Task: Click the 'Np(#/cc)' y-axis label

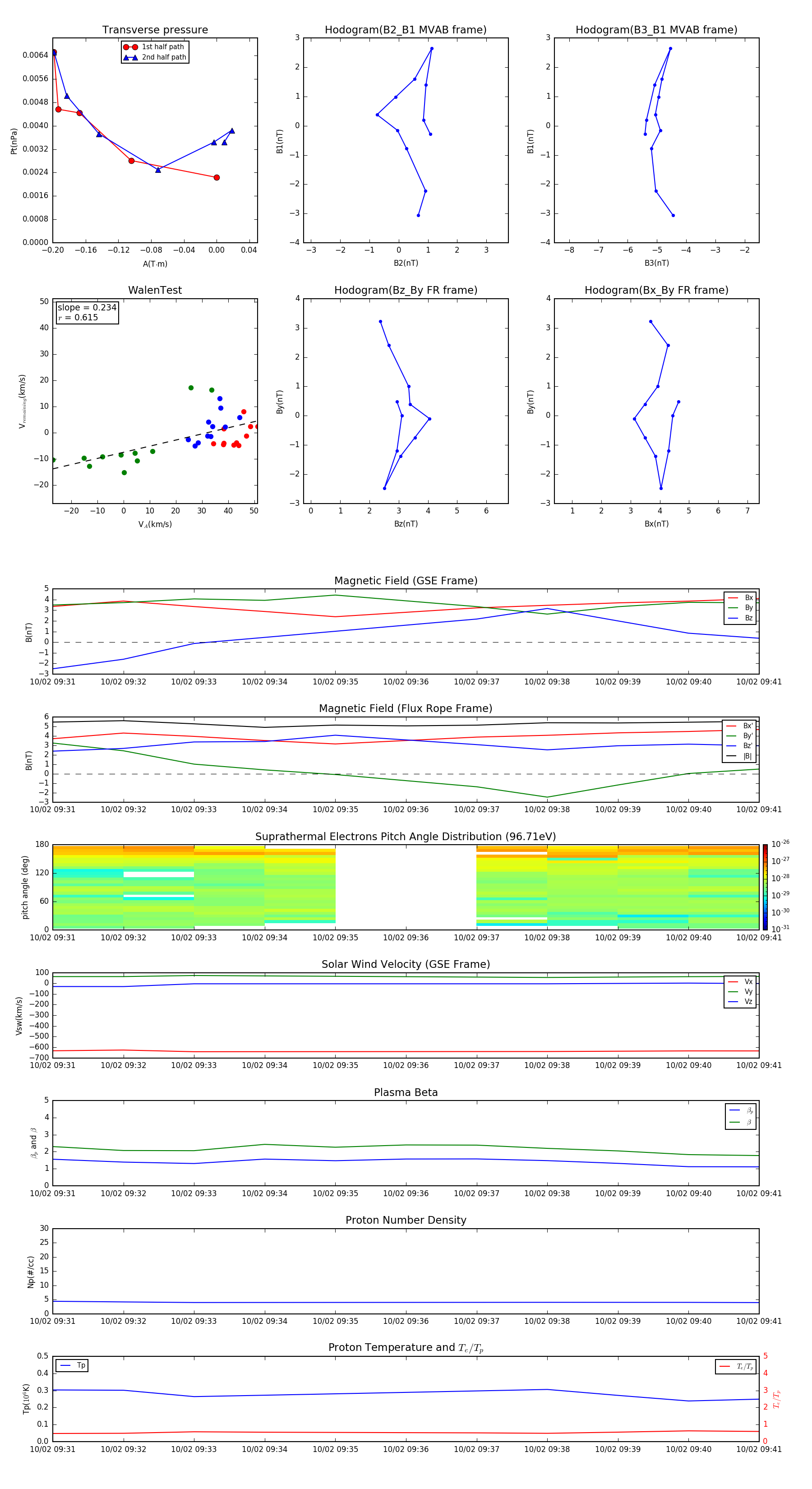Action: coord(31,1271)
